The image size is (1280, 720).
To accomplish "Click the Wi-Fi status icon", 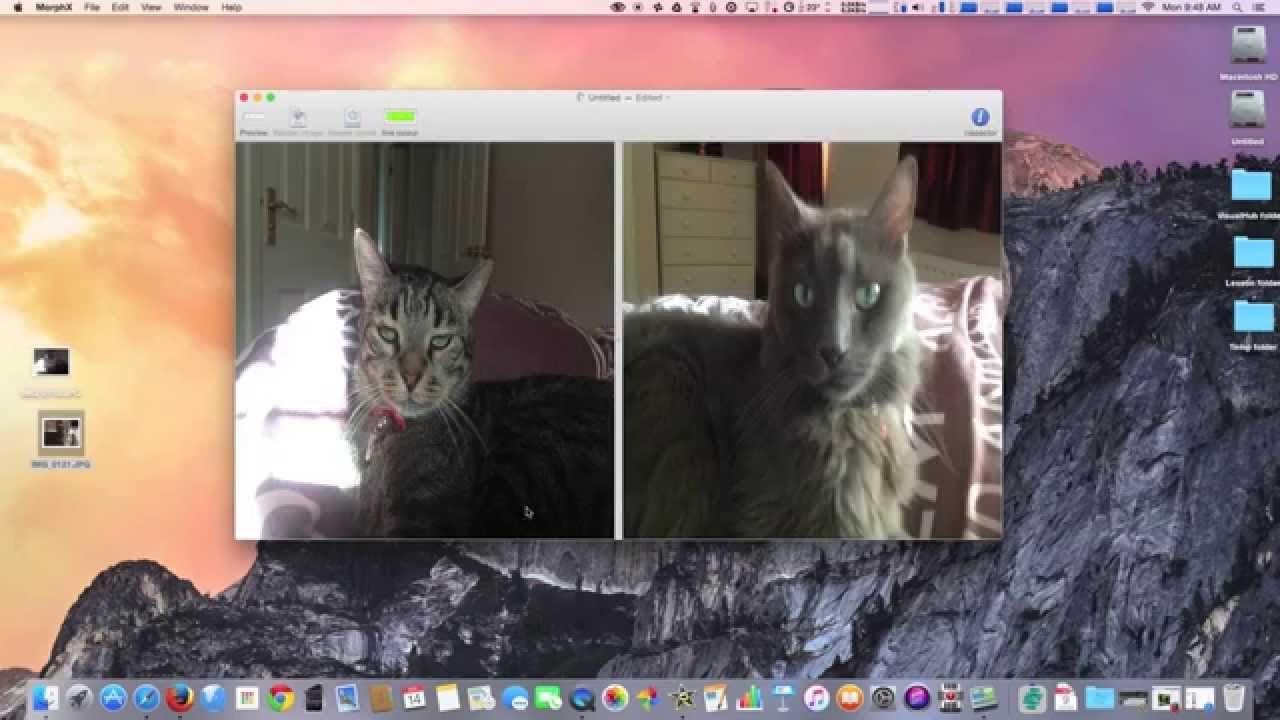I will (x=1148, y=7).
